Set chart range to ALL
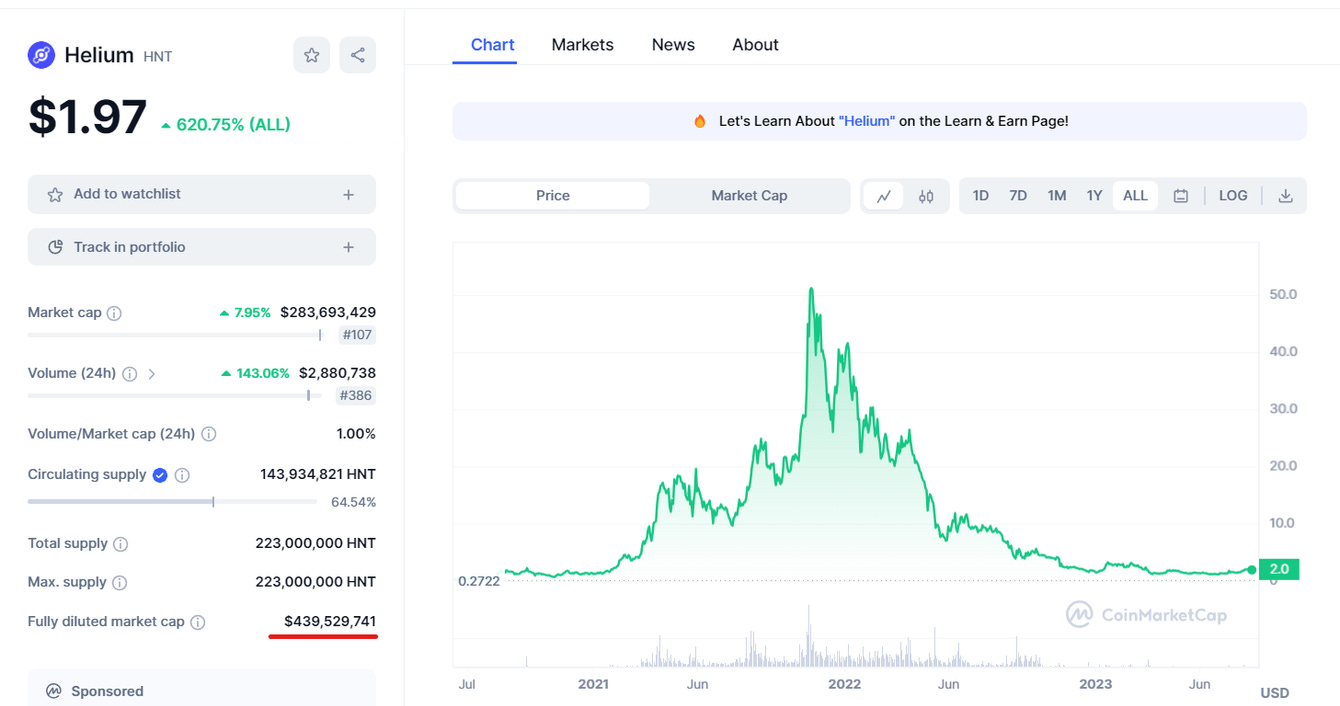1340x706 pixels. click(1135, 196)
